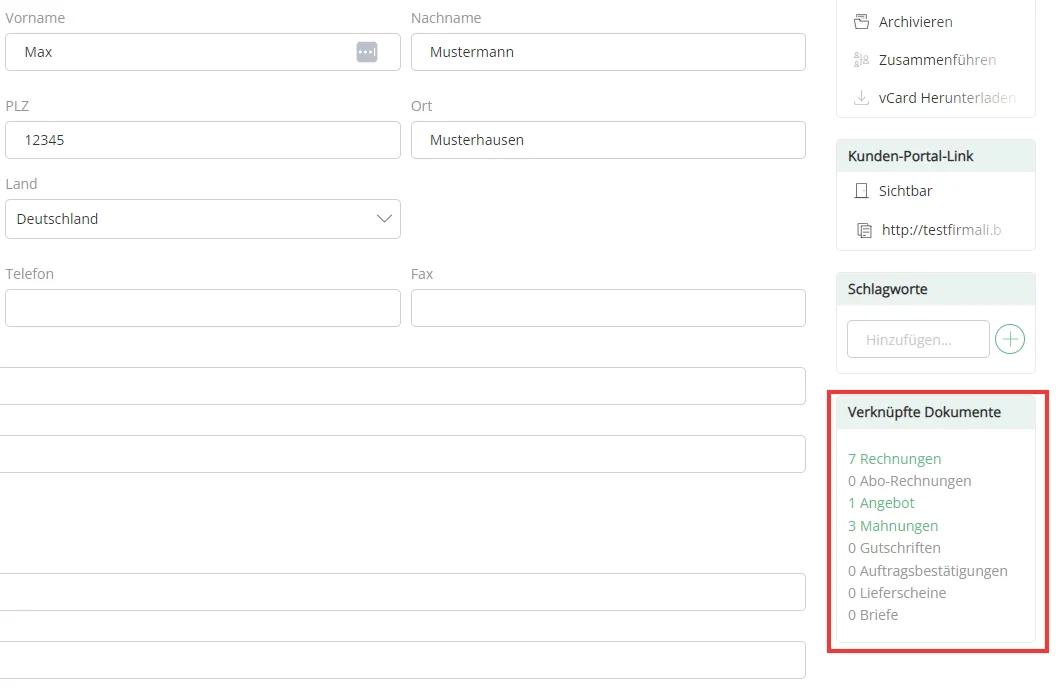Click the http://testfirmali portal link
1059x689 pixels.
[941, 230]
